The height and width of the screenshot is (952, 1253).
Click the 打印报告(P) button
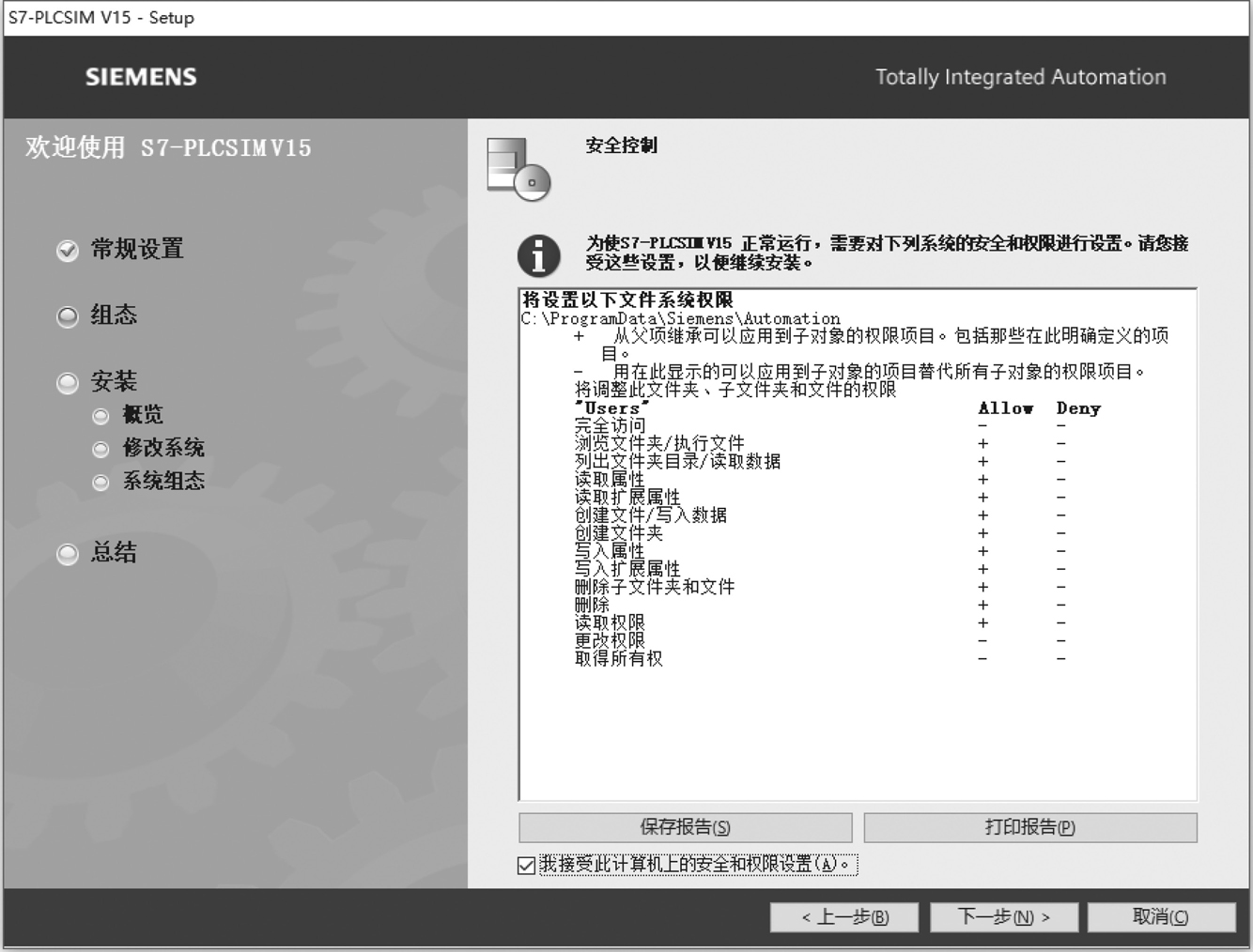point(1030,827)
